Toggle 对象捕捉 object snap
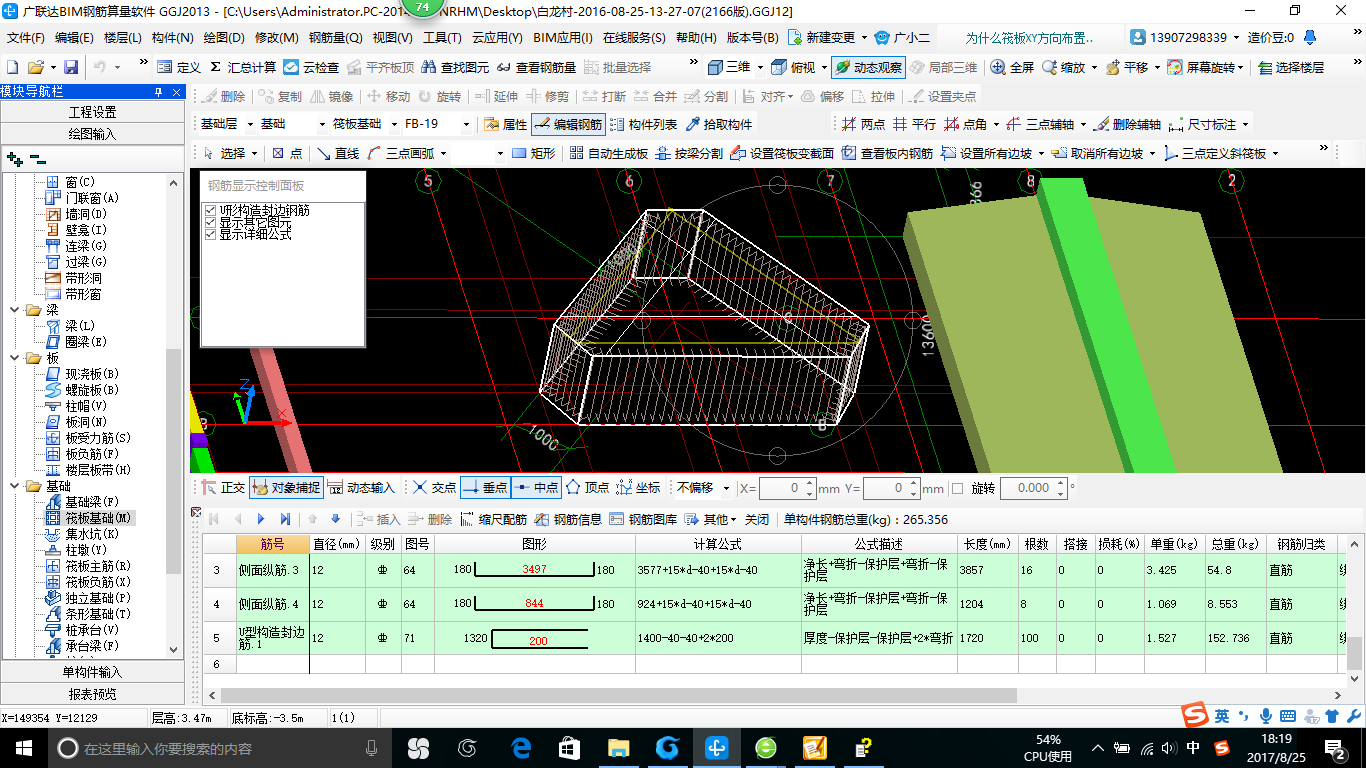 click(x=286, y=488)
